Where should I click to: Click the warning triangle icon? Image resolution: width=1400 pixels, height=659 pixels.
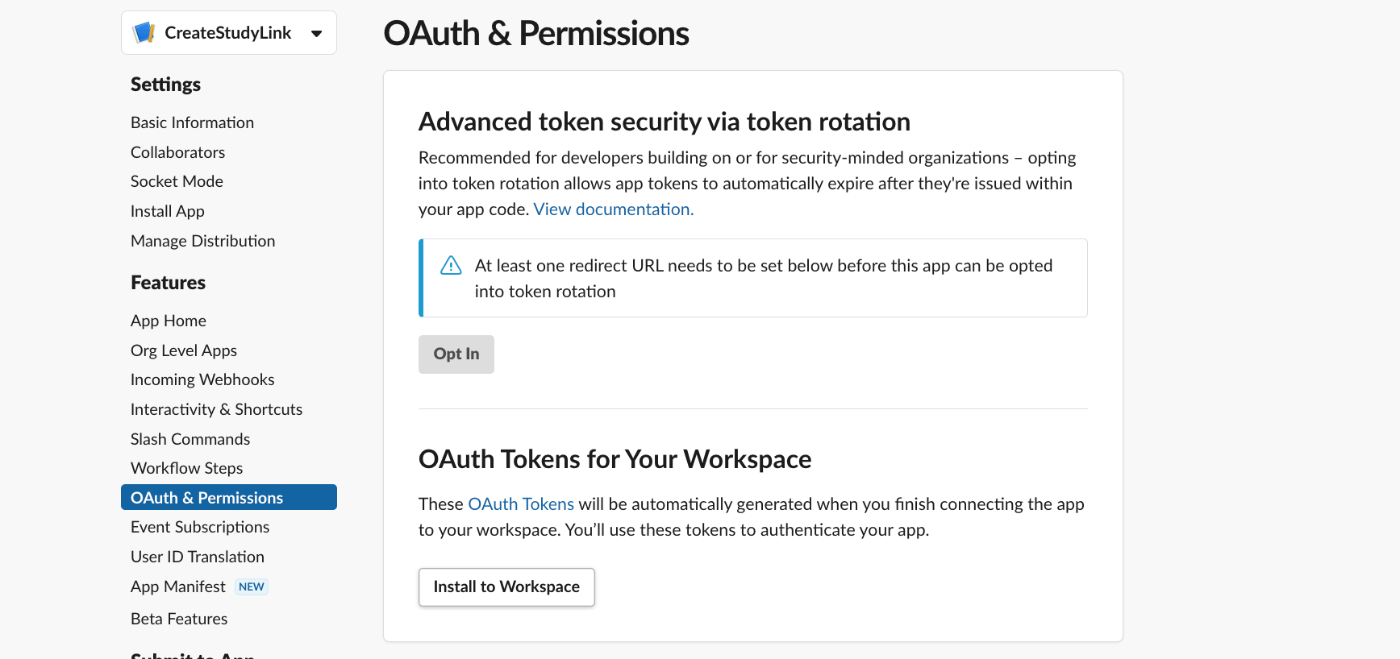[x=451, y=266]
